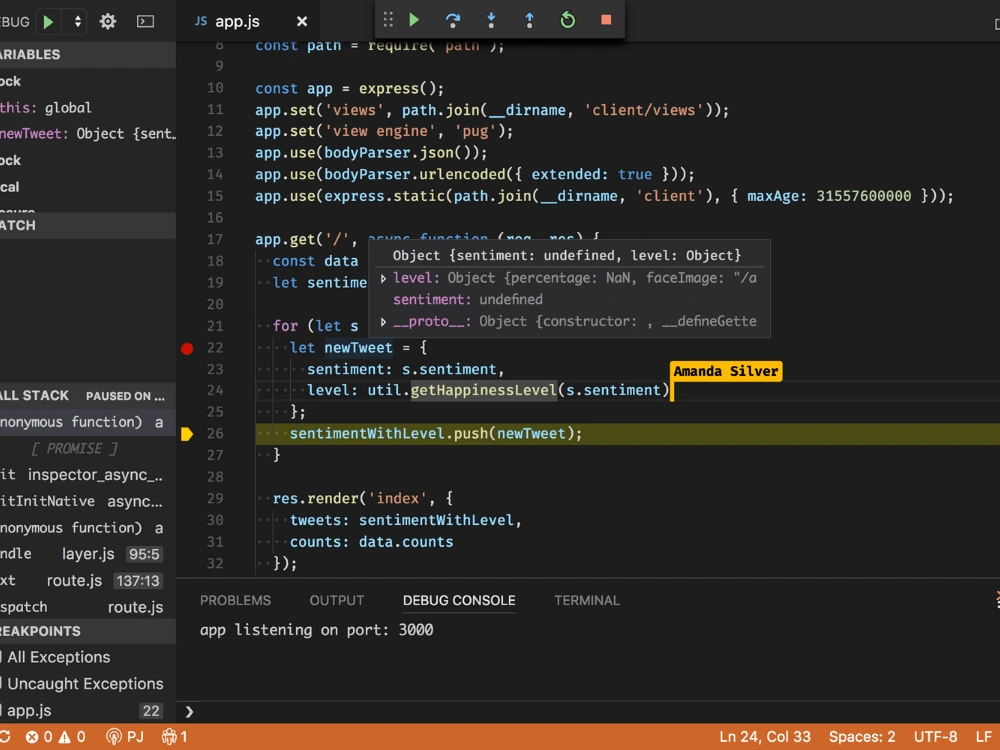Continue execution in the debug toolbar

pyautogui.click(x=415, y=20)
